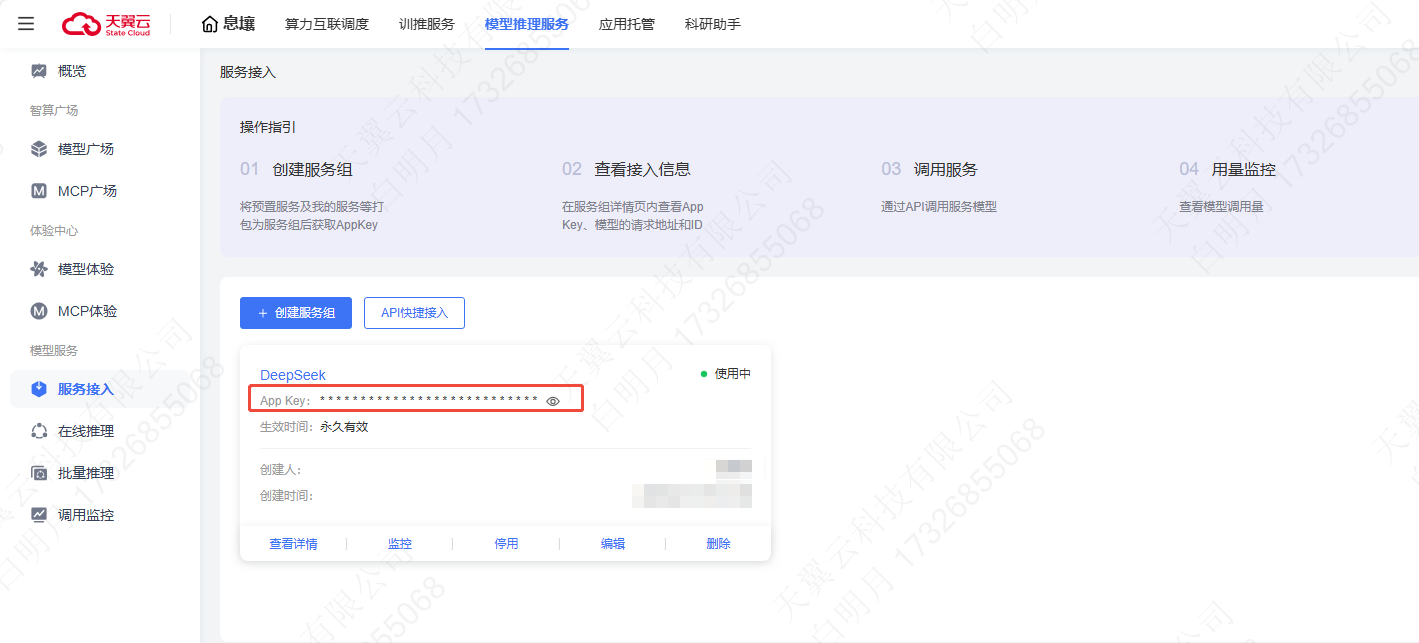The width and height of the screenshot is (1419, 643).
Task: Open the 息壤 home icon
Action: [209, 24]
